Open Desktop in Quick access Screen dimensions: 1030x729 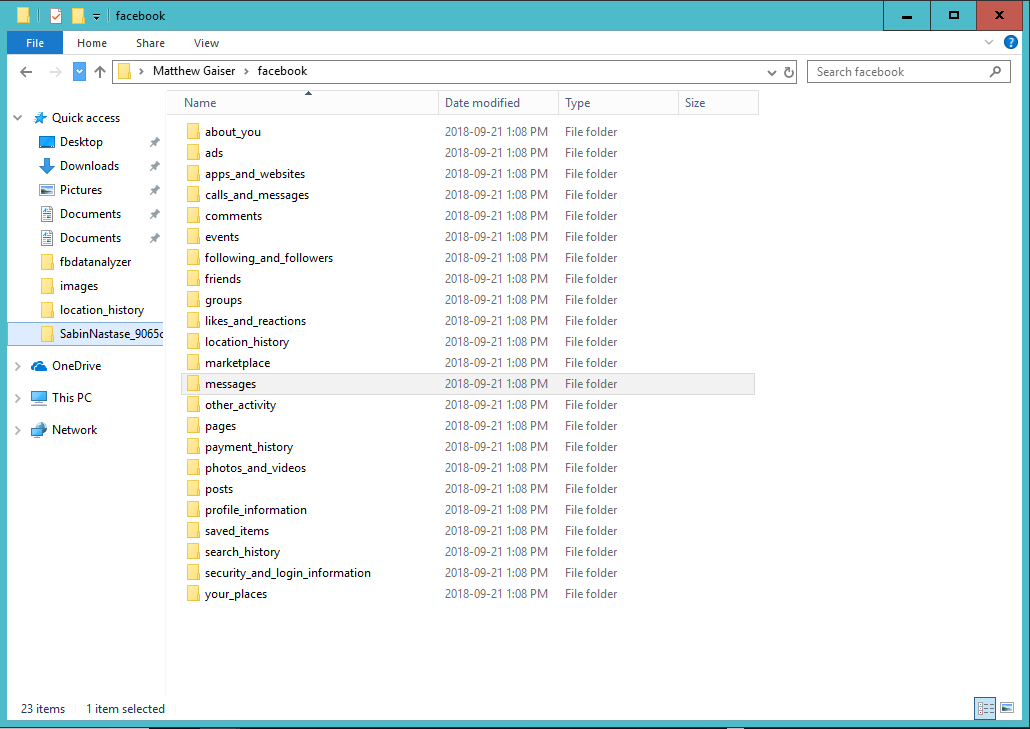click(x=81, y=142)
